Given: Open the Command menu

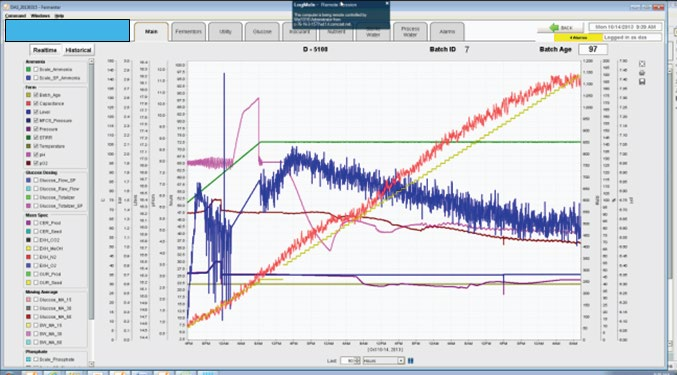Looking at the screenshot, I should point(16,16).
